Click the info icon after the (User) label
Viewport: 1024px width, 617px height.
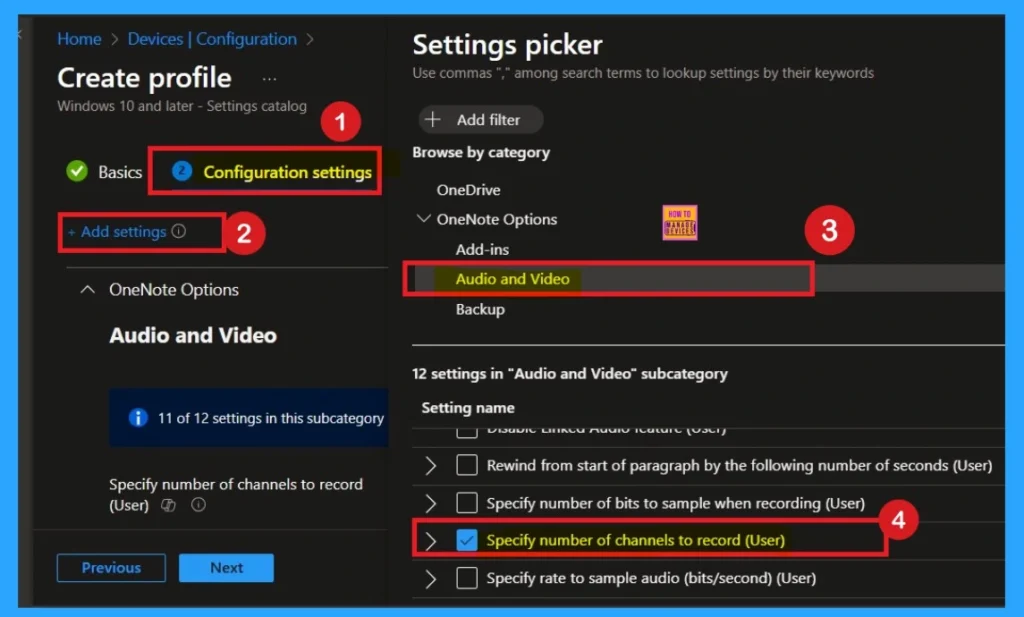[199, 505]
